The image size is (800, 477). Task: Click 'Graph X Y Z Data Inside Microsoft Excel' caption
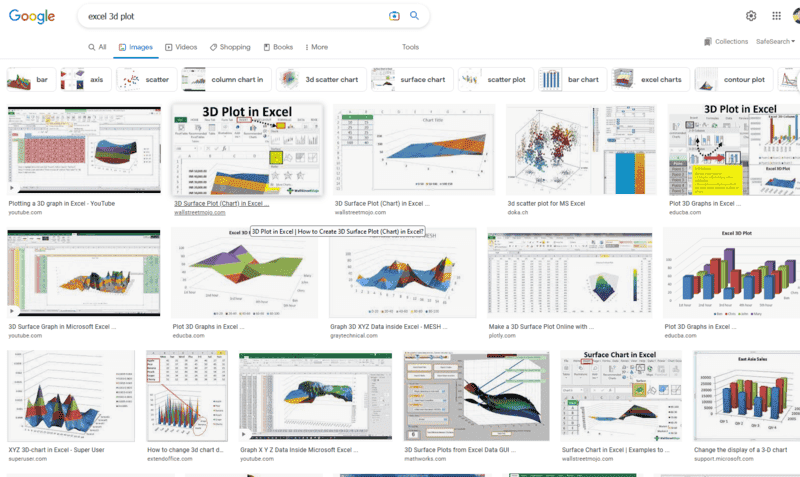[299, 450]
